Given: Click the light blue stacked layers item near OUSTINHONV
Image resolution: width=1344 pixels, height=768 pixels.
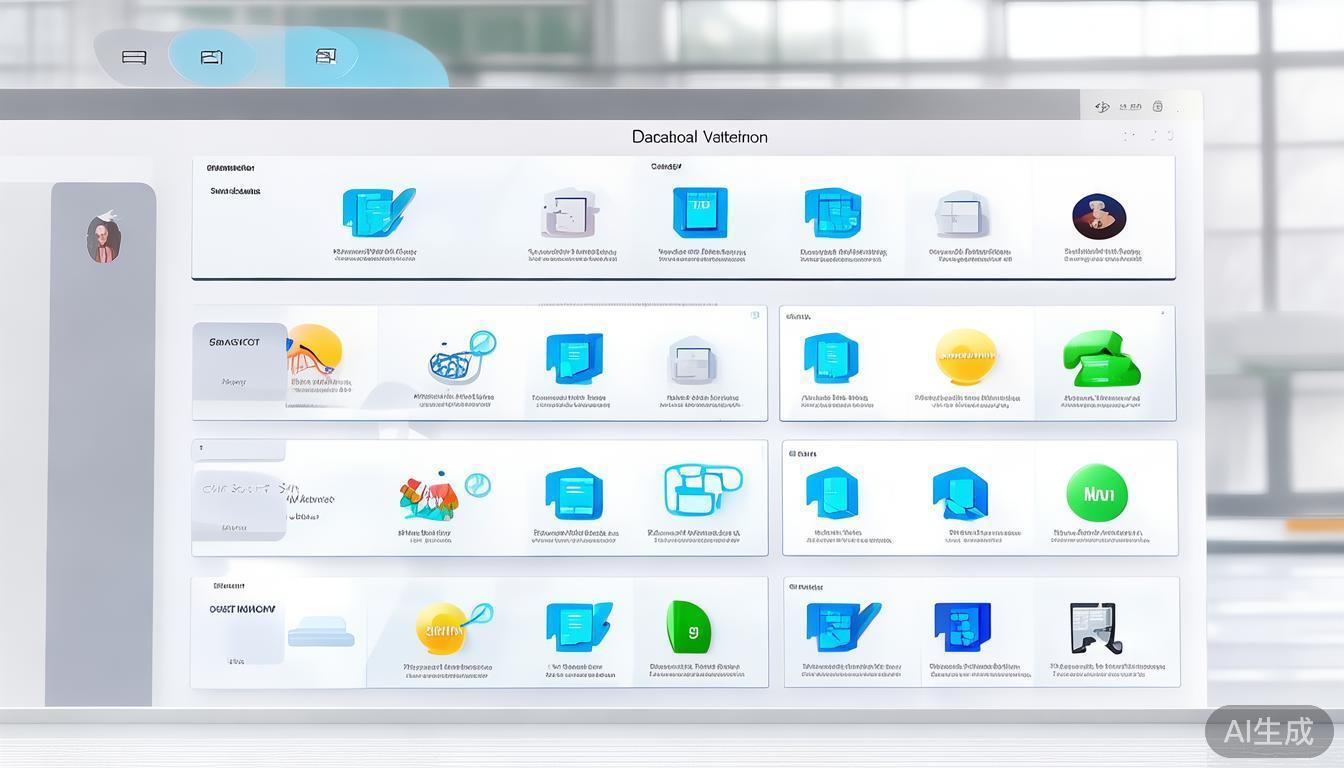Looking at the screenshot, I should point(321,632).
